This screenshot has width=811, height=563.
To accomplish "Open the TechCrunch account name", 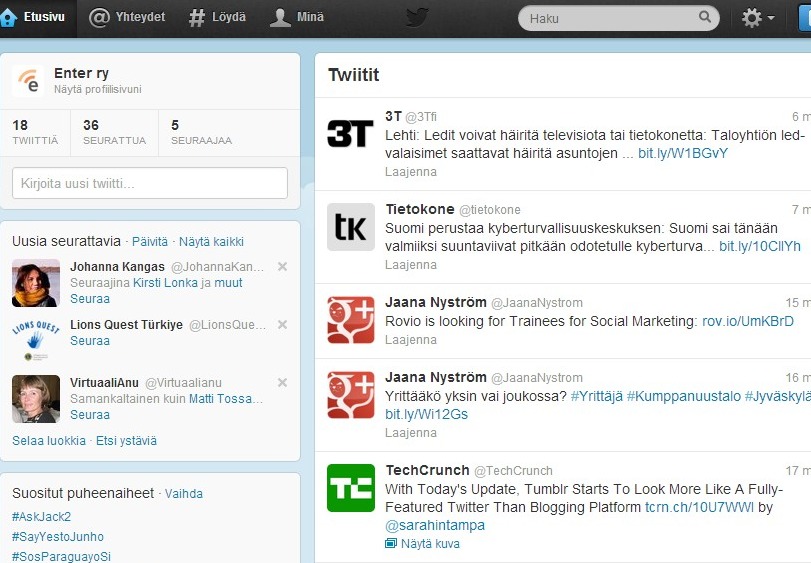I will (x=427, y=470).
